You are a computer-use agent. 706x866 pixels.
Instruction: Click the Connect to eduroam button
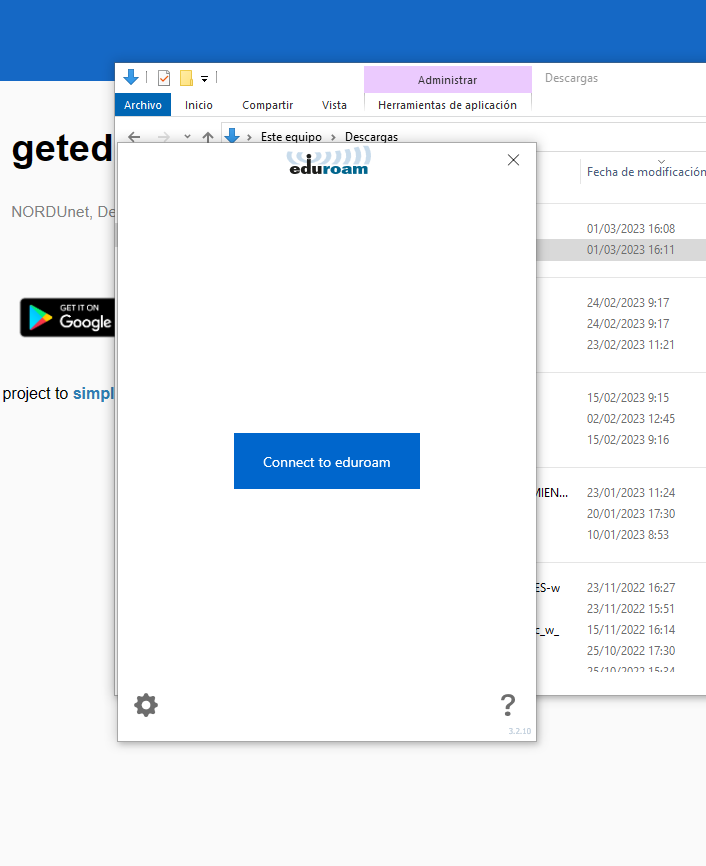pos(326,461)
